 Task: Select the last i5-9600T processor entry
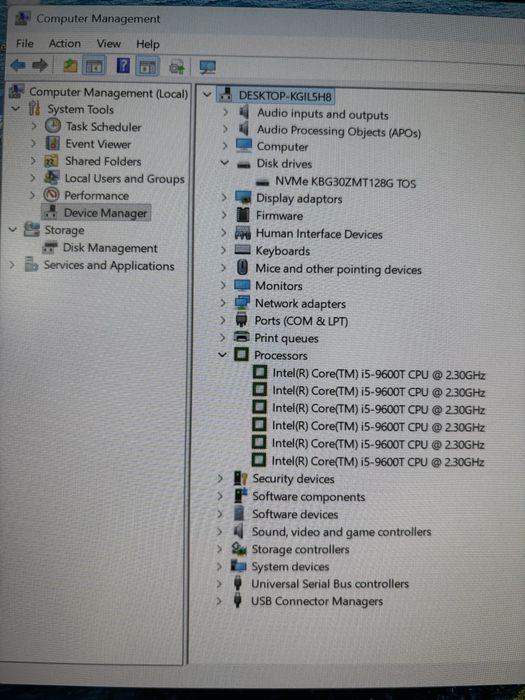pos(378,461)
